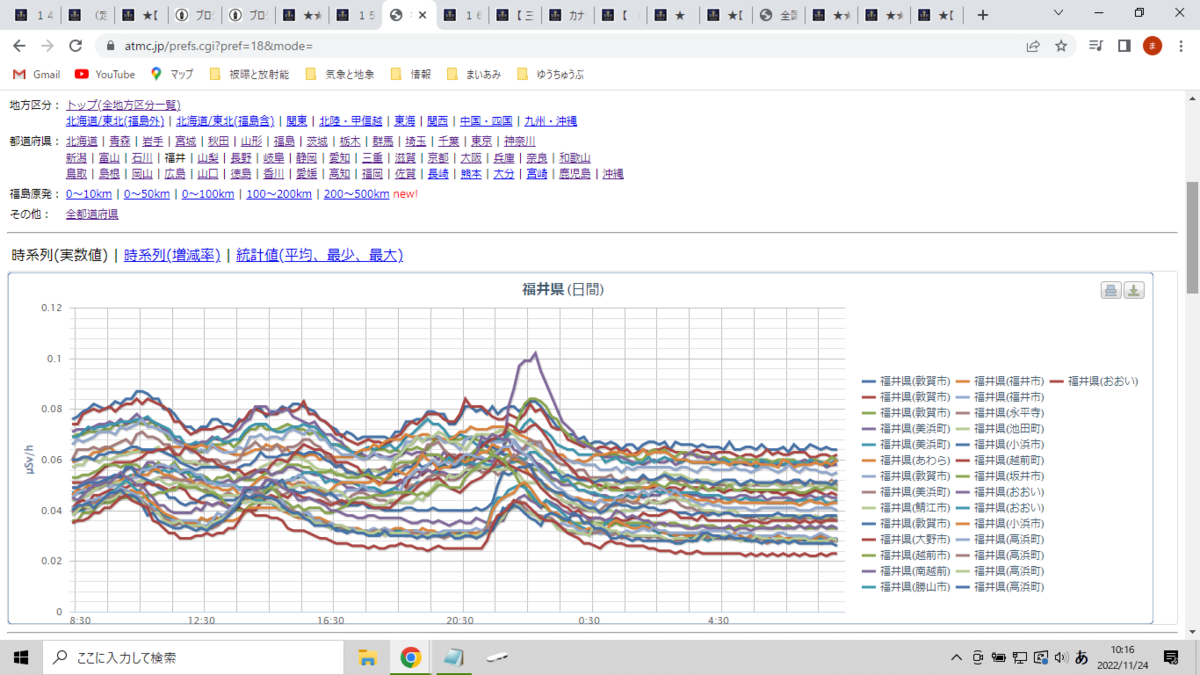This screenshot has width=1200, height=675.
Task: Open the YouTube bookmark
Action: [x=105, y=74]
